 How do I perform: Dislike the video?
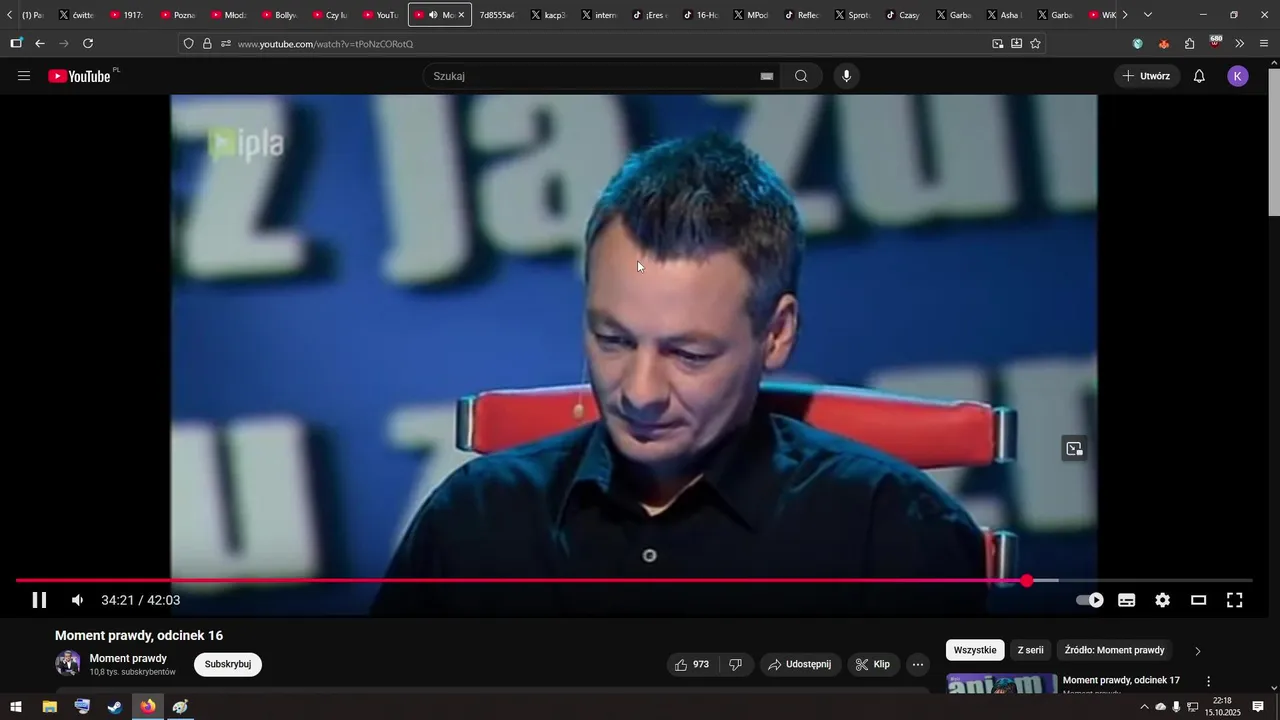735,664
